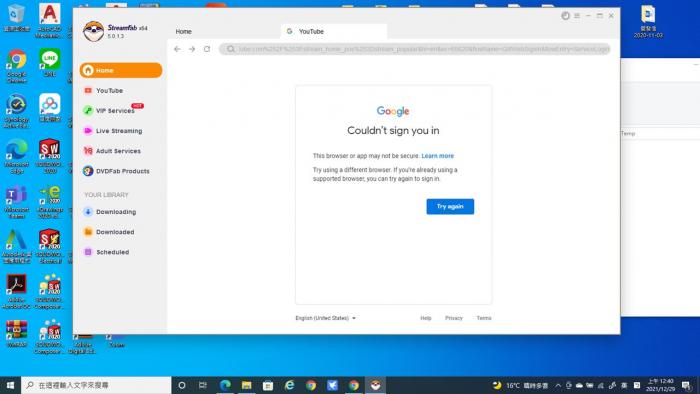Select the AutoCAD desktop shortcut
700x394 pixels.
coord(49,20)
